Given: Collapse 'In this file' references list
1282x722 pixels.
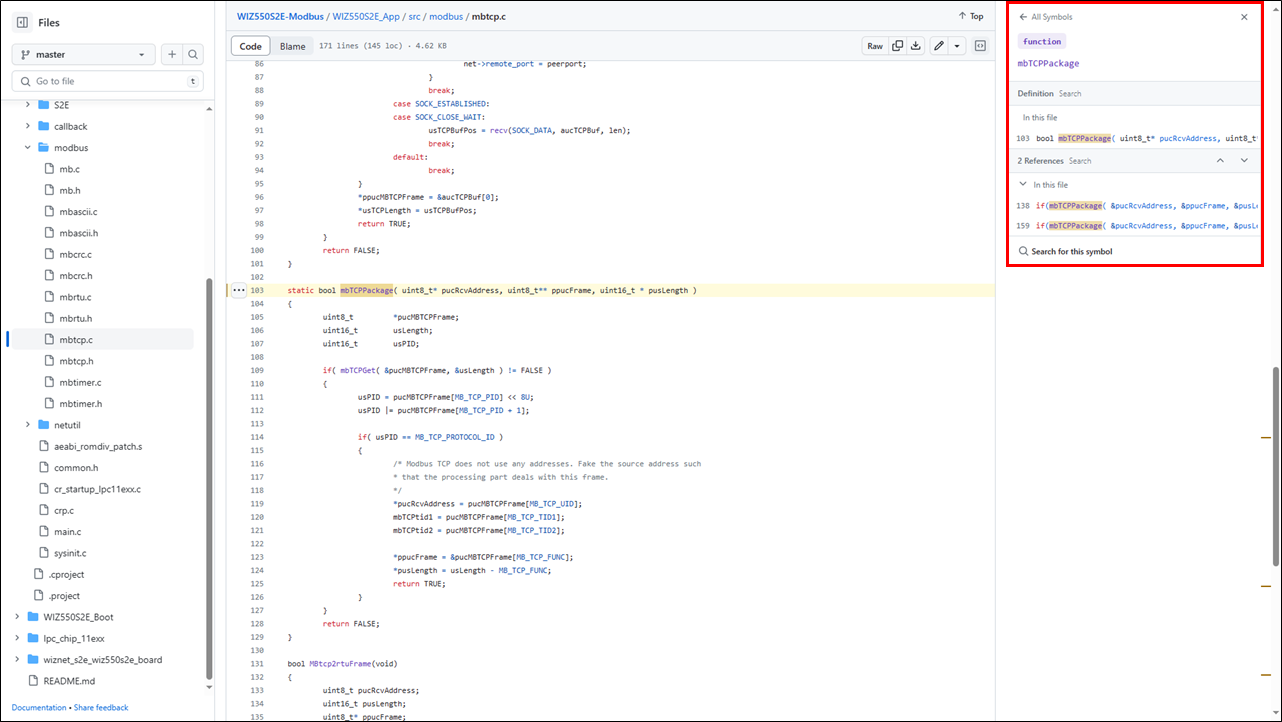Looking at the screenshot, I should (1023, 185).
